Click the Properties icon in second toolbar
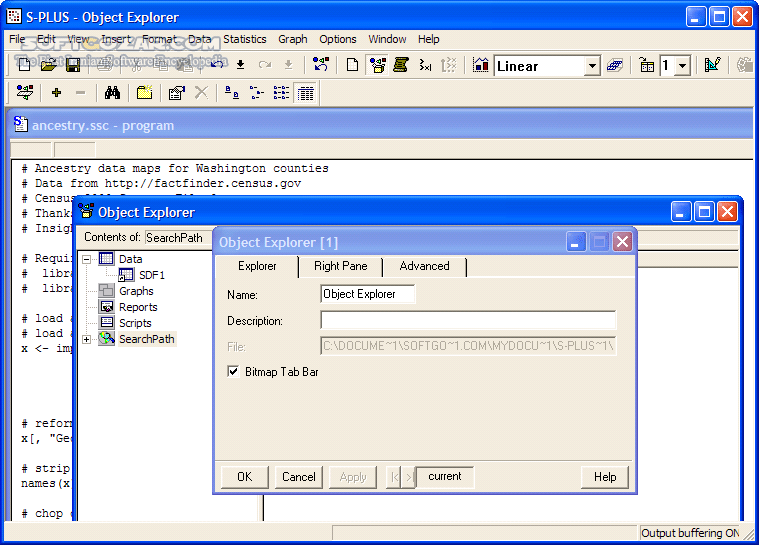 176,93
